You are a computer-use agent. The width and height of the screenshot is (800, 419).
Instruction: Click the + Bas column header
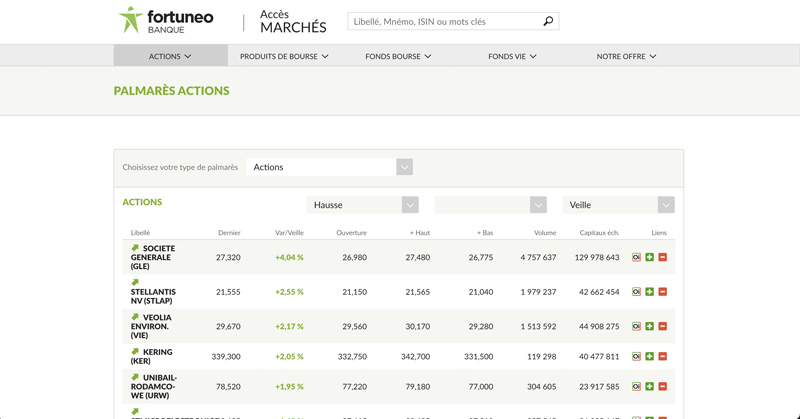[485, 233]
